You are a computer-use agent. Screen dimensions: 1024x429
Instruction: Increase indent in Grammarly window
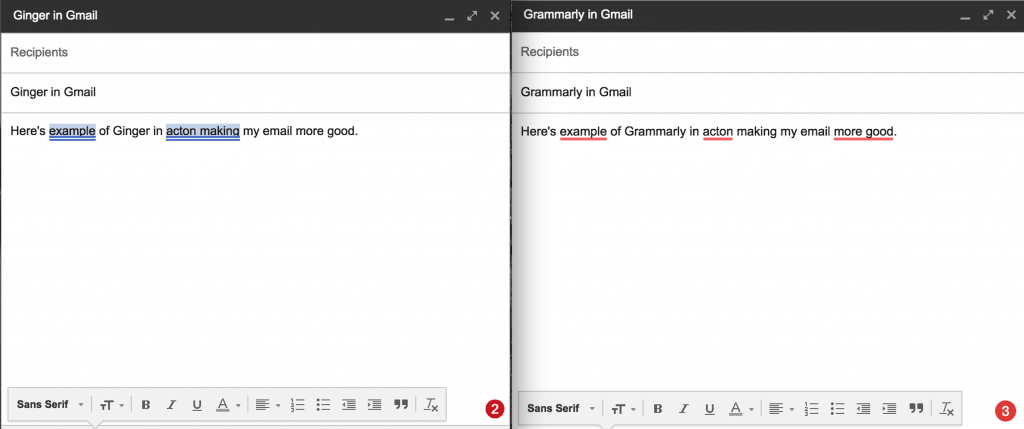click(x=889, y=409)
